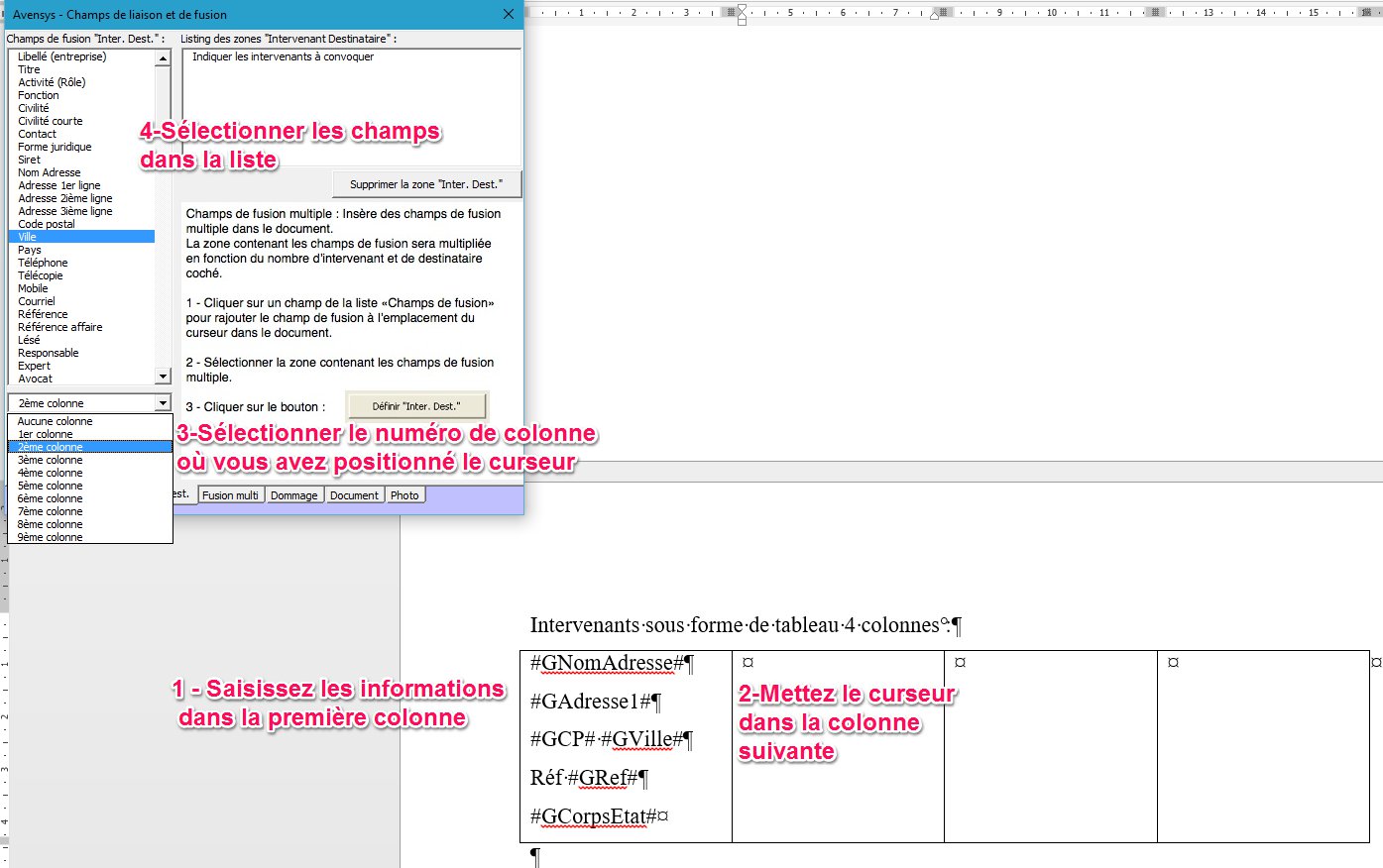
Task: Switch to the "Fusion multi" tab
Action: point(230,495)
